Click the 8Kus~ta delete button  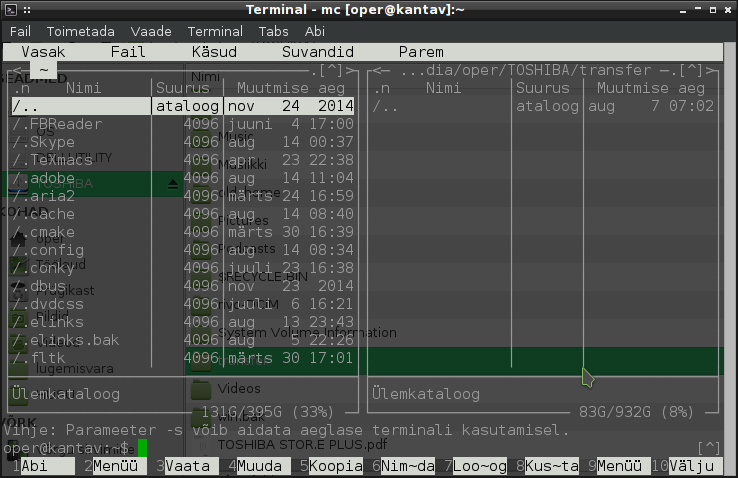click(548, 466)
